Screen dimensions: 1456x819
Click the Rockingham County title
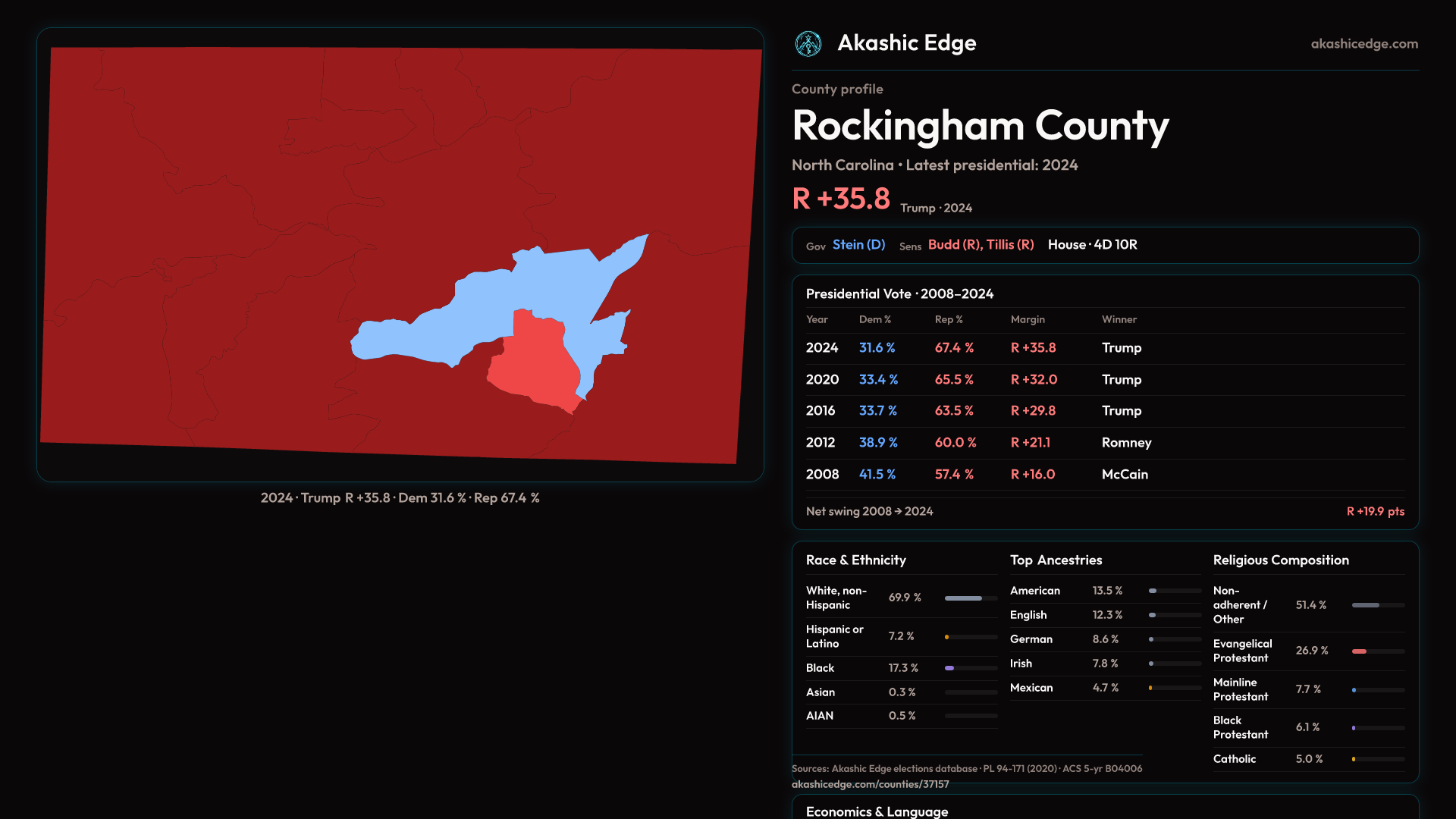pos(980,126)
